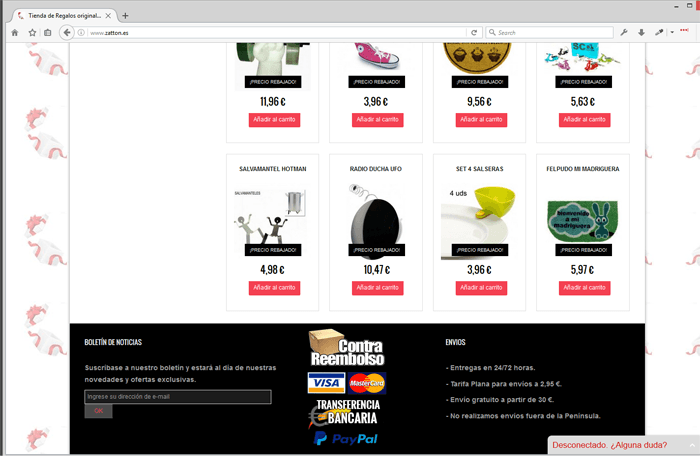Switch to the Tienda de Regalos tab

tap(63, 16)
